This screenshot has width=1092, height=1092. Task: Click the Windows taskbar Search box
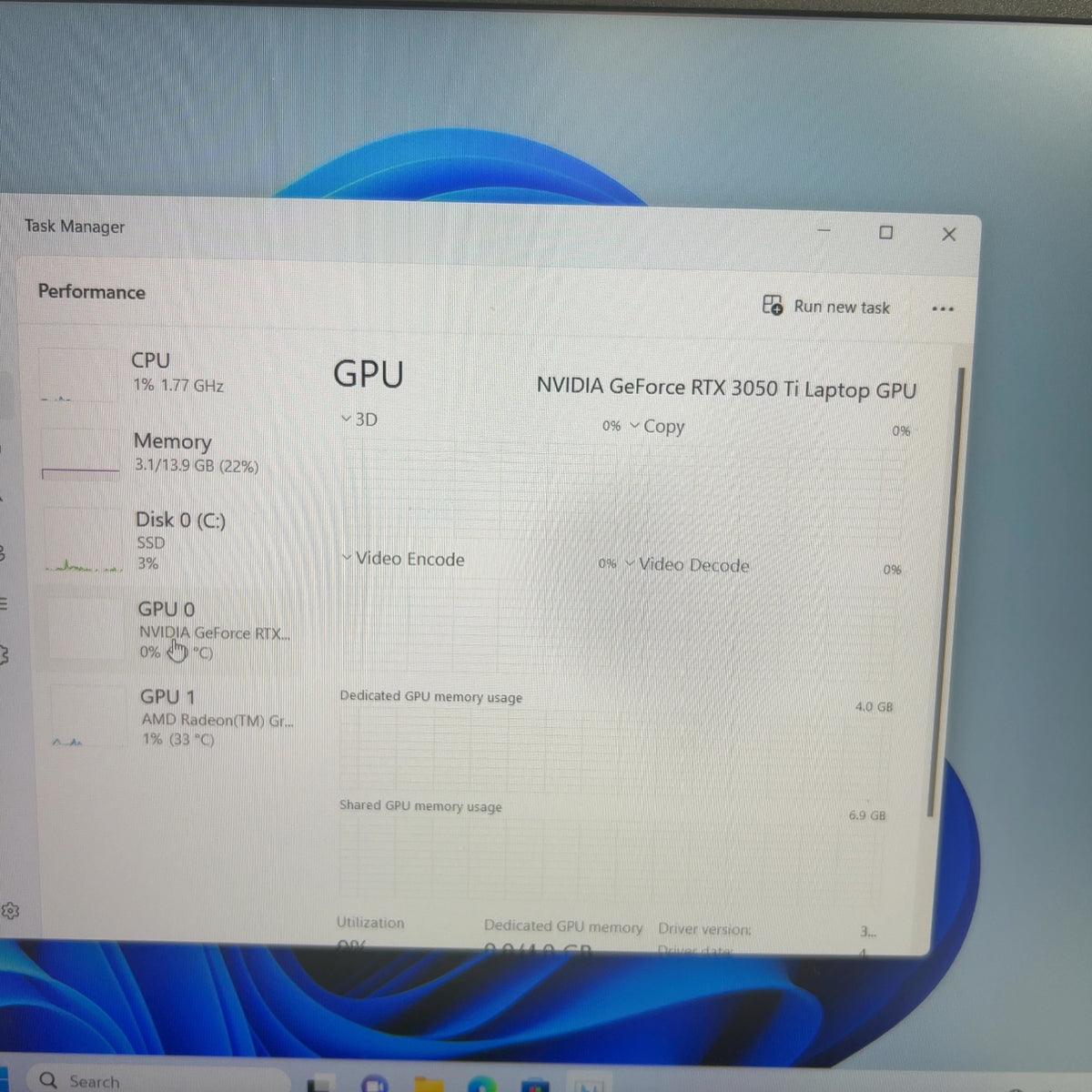point(159,1080)
